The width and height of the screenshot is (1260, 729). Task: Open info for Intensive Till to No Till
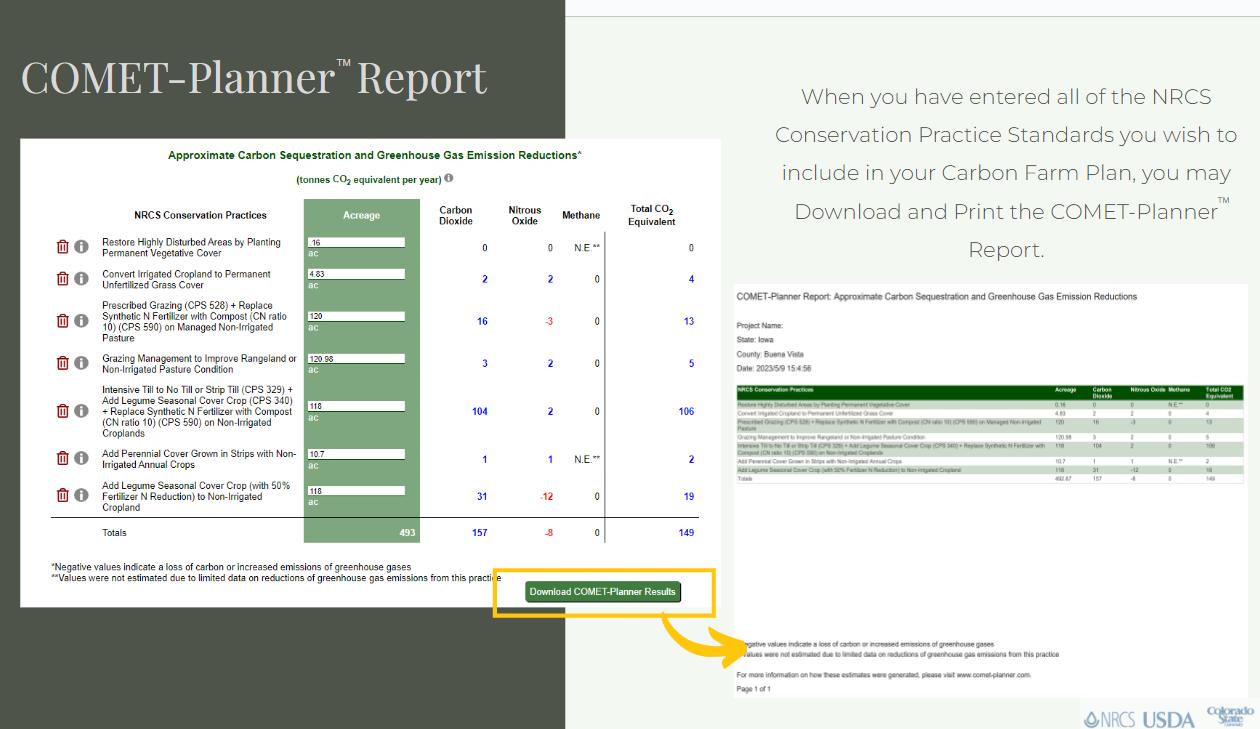pyautogui.click(x=81, y=411)
